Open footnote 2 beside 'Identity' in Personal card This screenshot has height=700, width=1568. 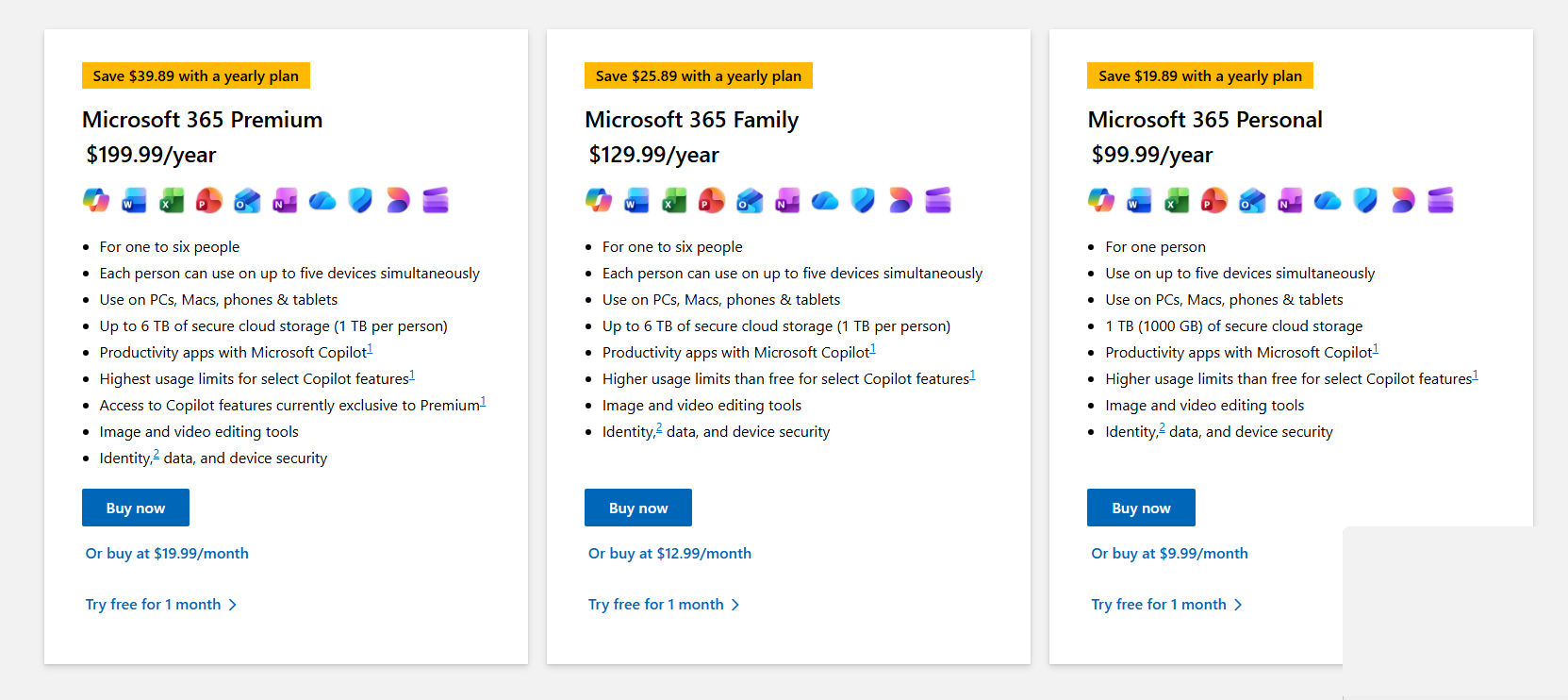click(1162, 428)
